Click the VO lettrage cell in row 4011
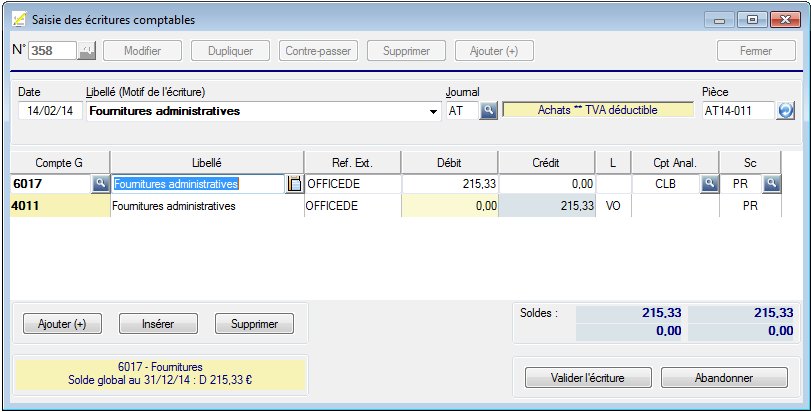Viewport: 811px width, 412px height. click(x=613, y=206)
